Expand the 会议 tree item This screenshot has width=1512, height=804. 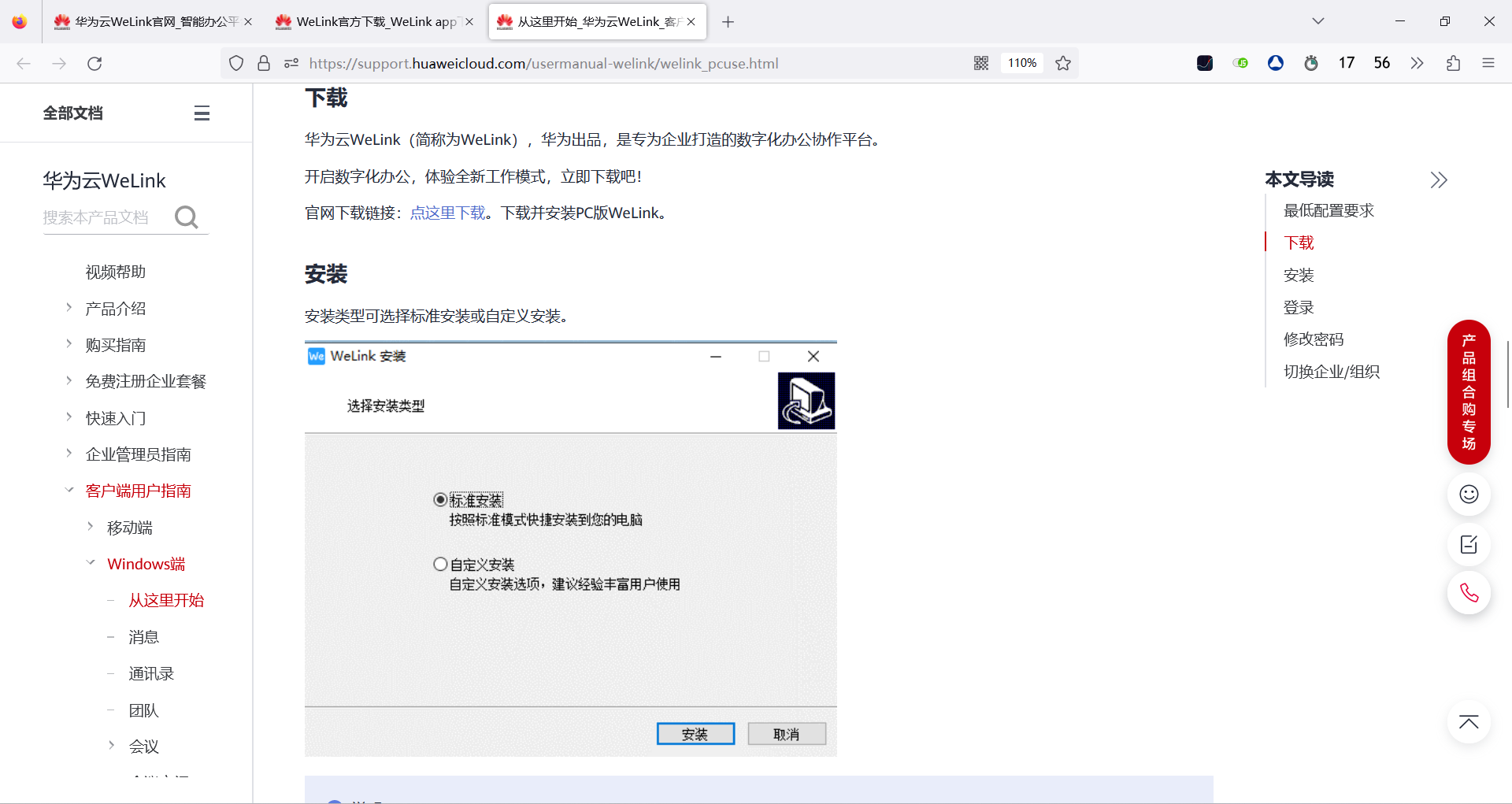[x=110, y=745]
